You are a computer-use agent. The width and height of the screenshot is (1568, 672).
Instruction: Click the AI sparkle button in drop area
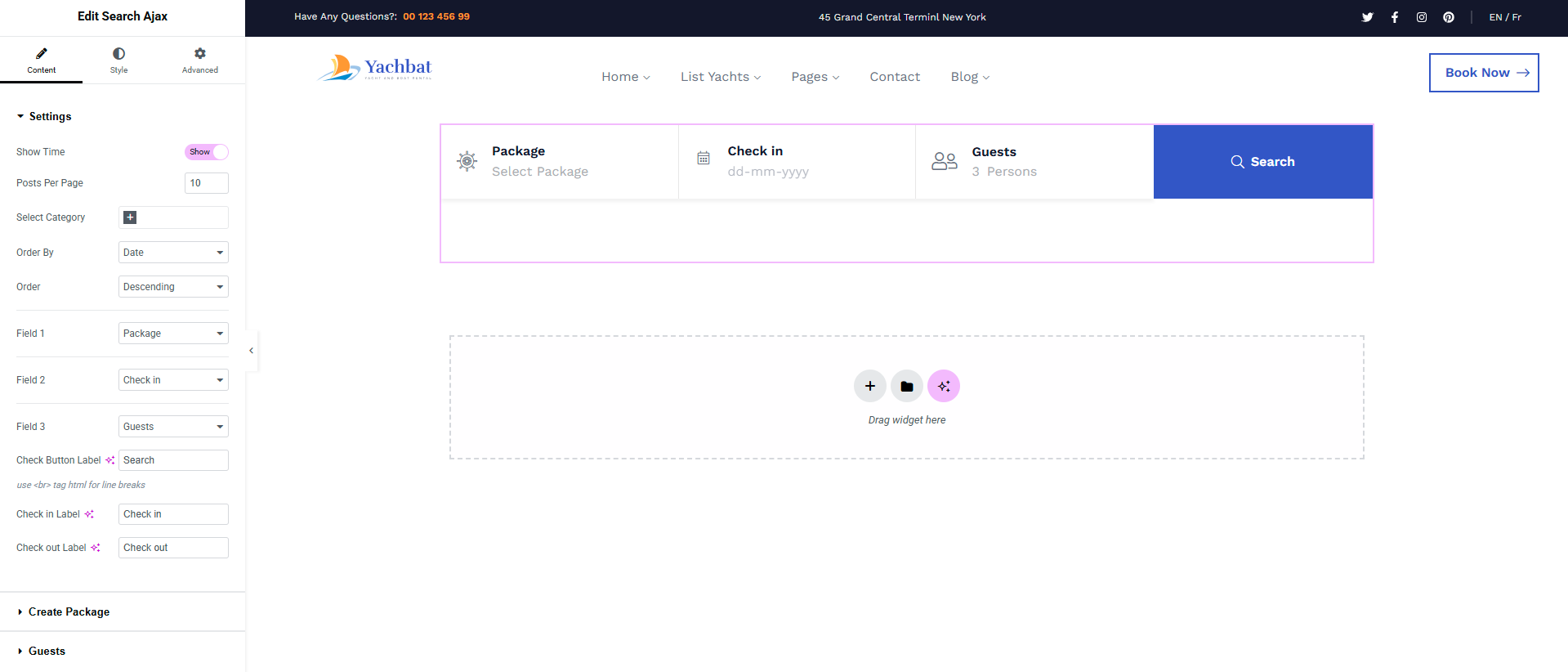point(944,386)
